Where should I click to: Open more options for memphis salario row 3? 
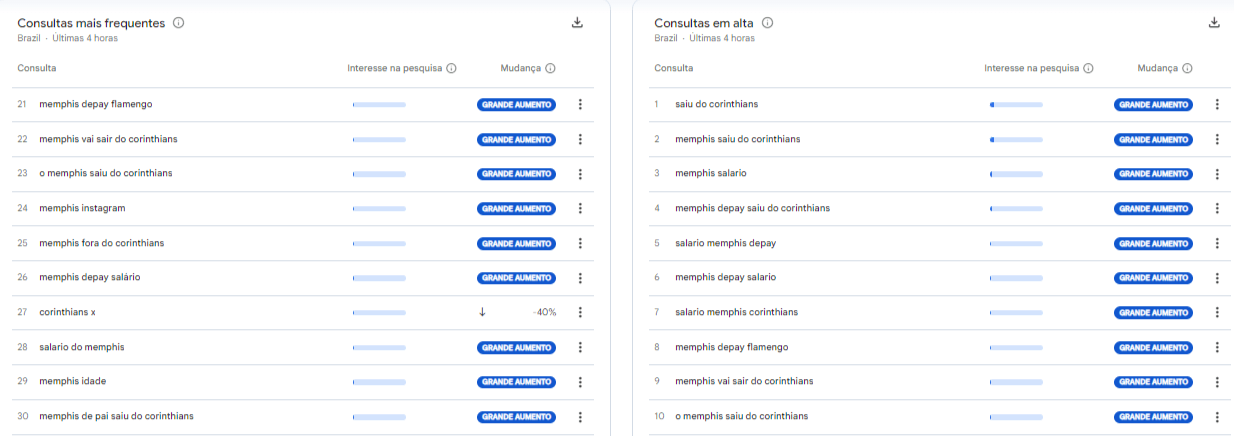pyautogui.click(x=1217, y=174)
